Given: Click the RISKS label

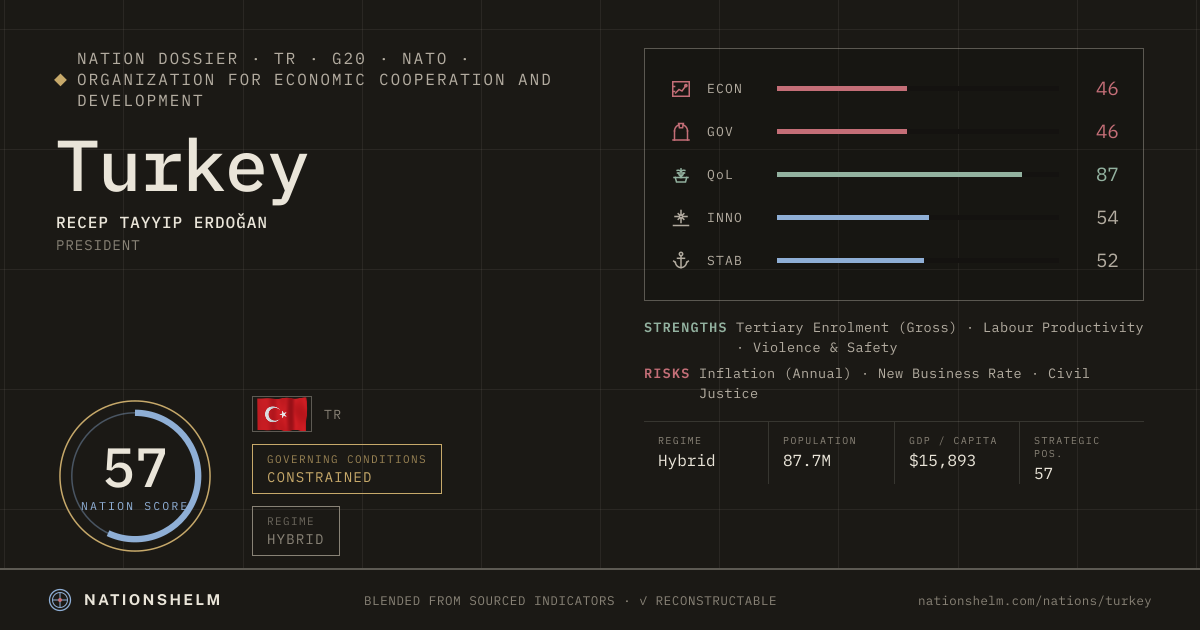Looking at the screenshot, I should point(667,374).
